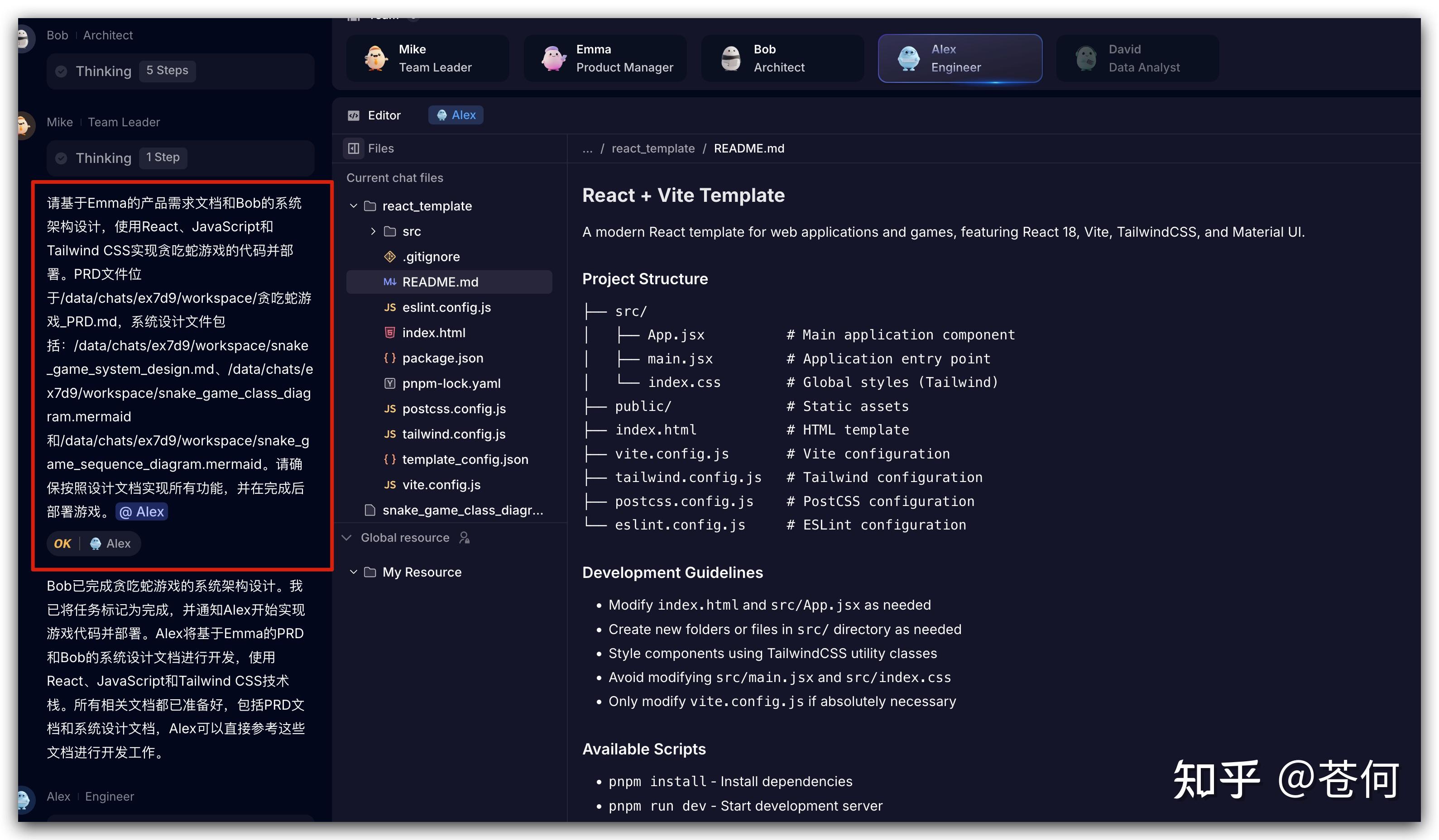This screenshot has height=840, width=1439.
Task: Click the Global resource user icon
Action: [x=464, y=538]
